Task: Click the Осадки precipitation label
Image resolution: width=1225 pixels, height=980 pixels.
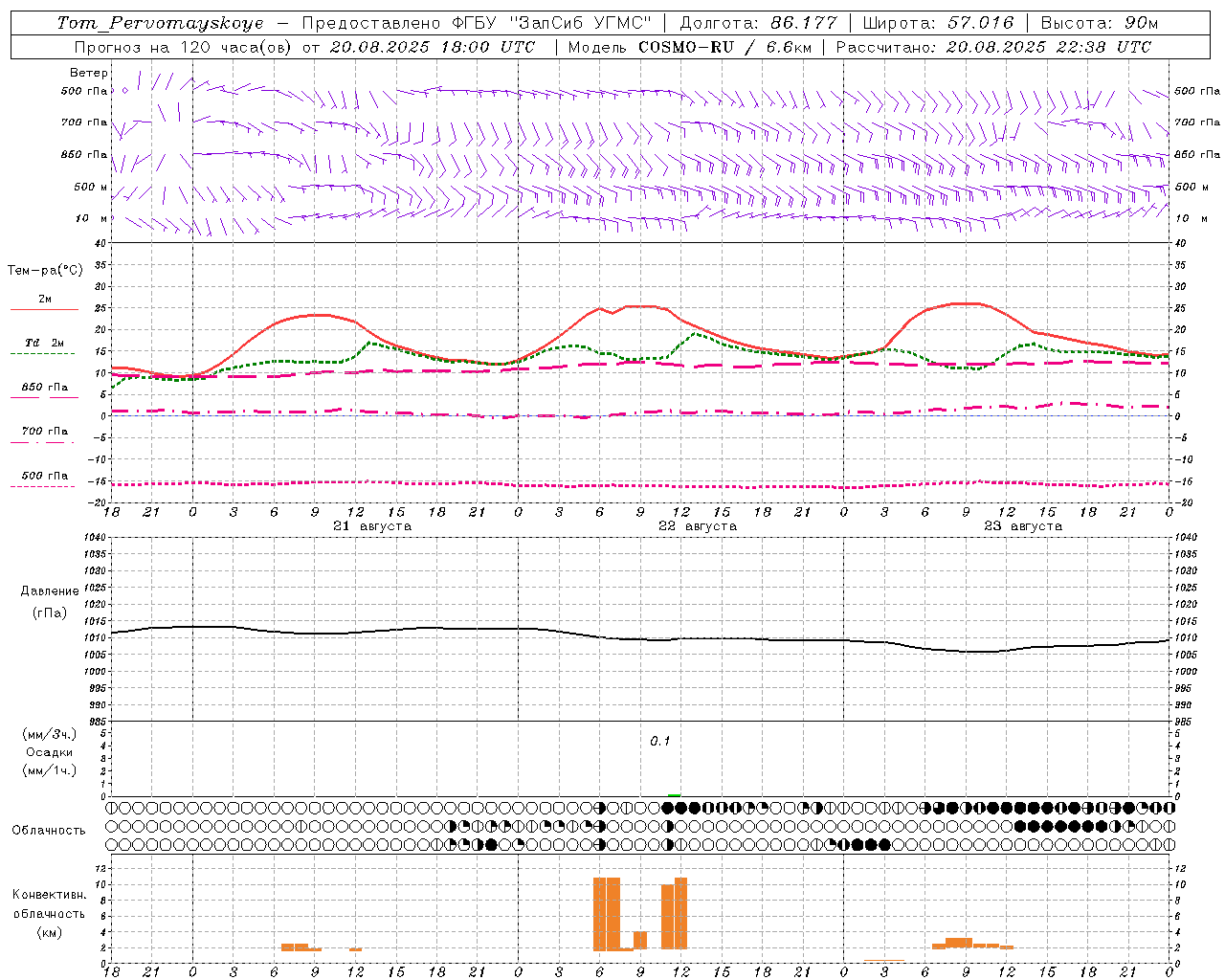Action: tap(50, 752)
